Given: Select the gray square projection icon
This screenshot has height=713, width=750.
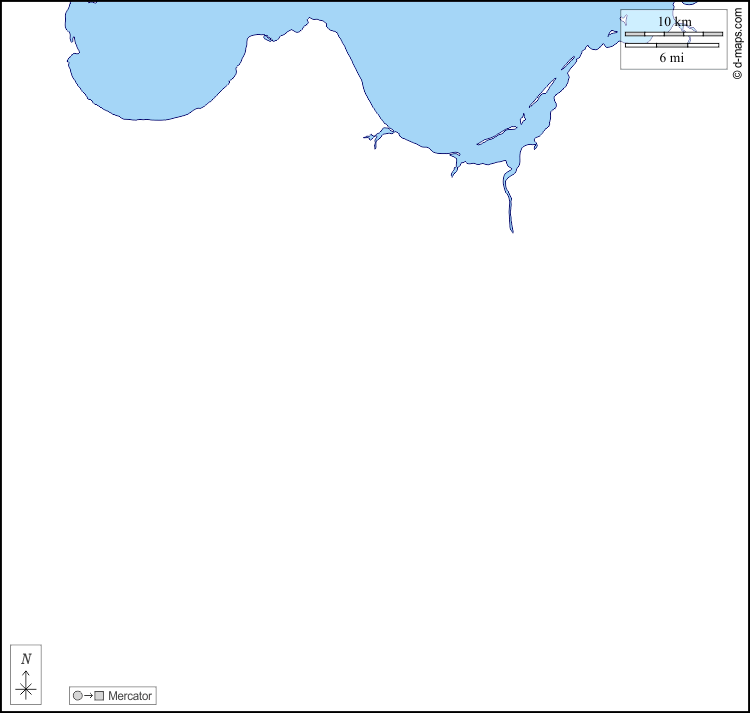Looking at the screenshot, I should [x=99, y=695].
